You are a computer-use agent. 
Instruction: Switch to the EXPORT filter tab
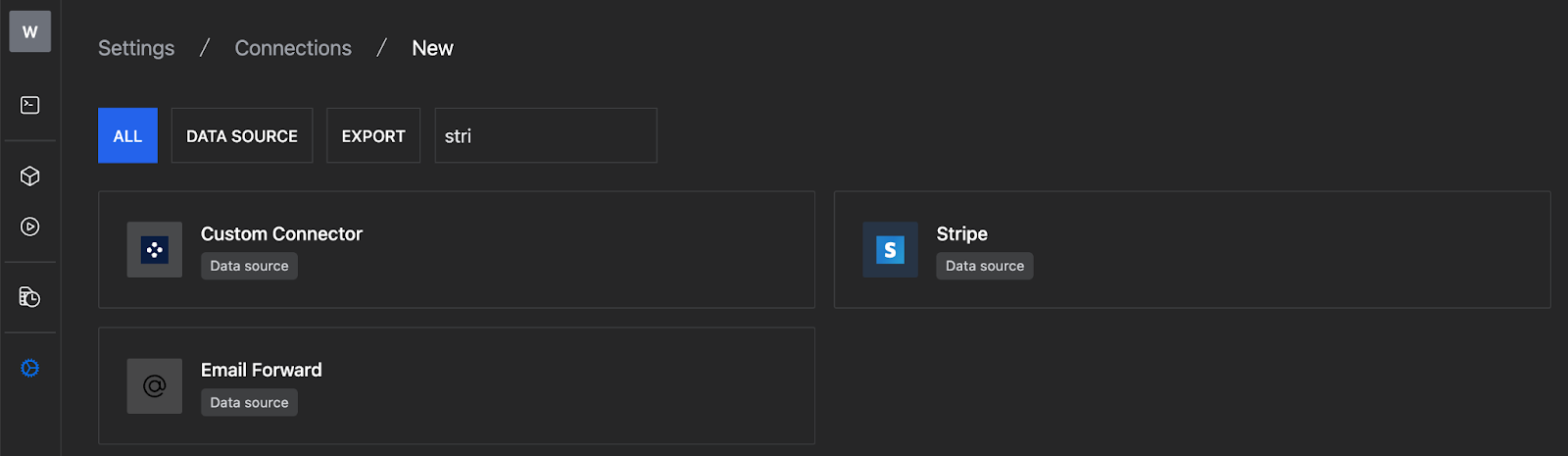[x=373, y=135]
